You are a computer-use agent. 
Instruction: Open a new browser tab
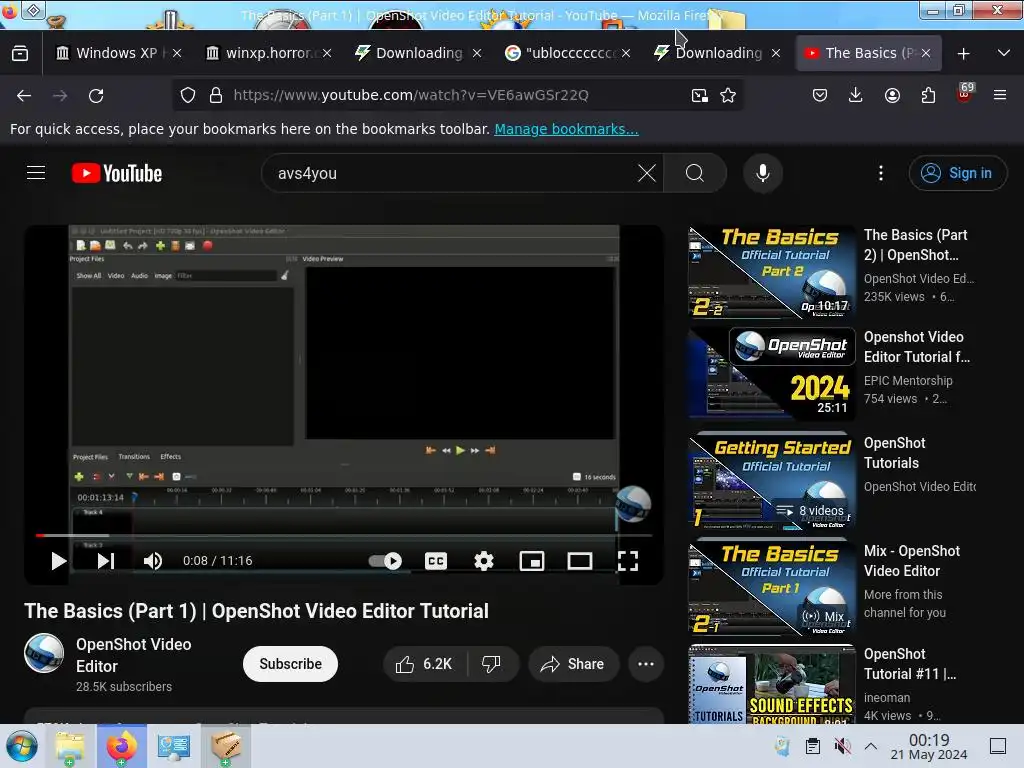963,54
